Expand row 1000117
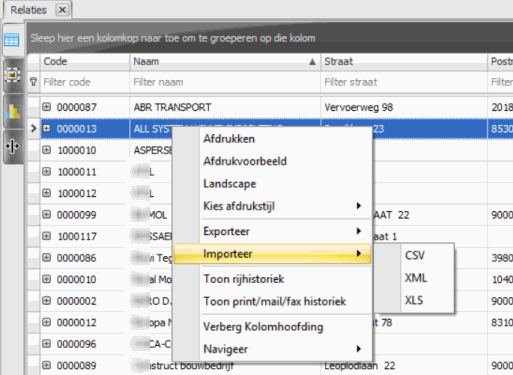Image resolution: width=513 pixels, height=375 pixels. (x=47, y=236)
